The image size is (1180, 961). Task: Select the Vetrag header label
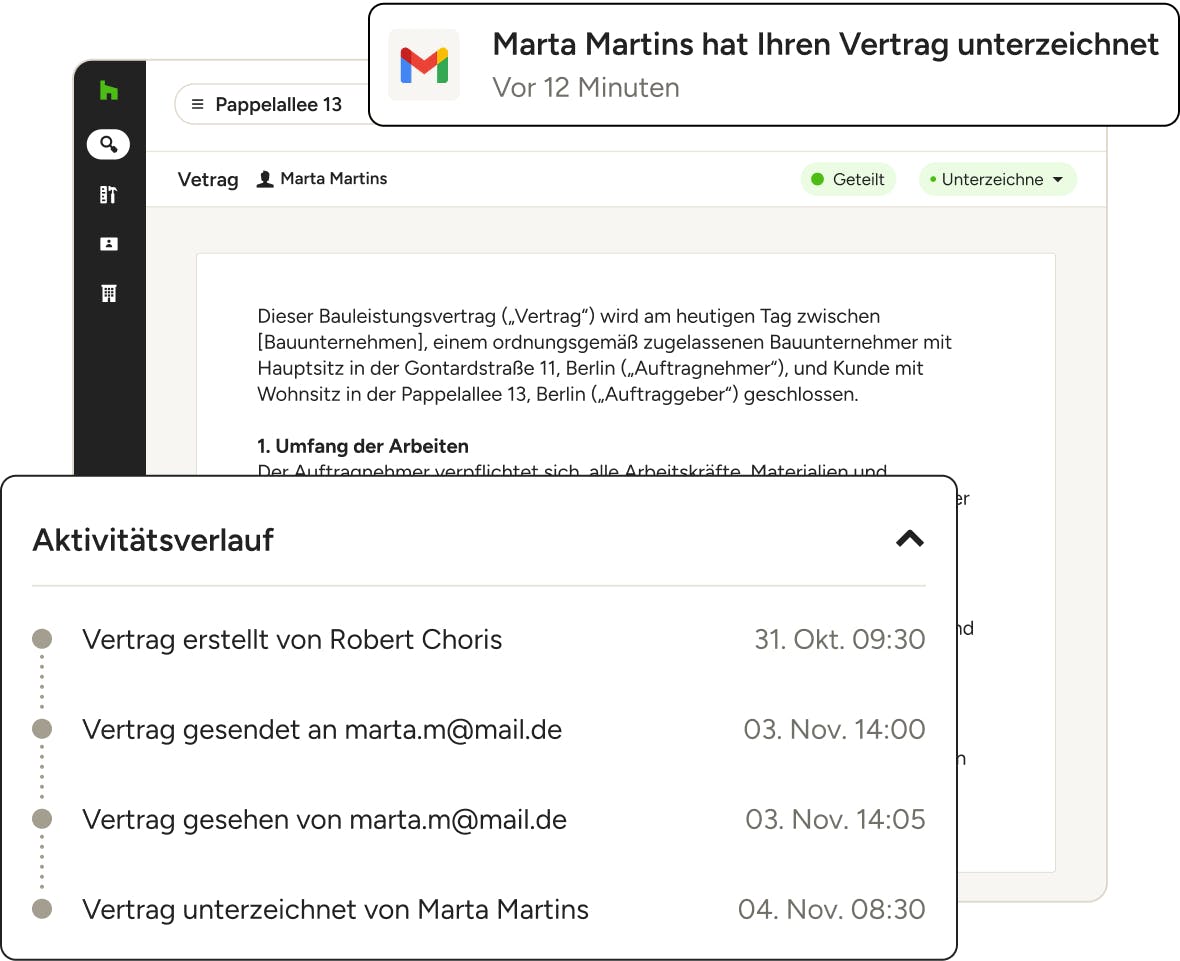coord(208,180)
